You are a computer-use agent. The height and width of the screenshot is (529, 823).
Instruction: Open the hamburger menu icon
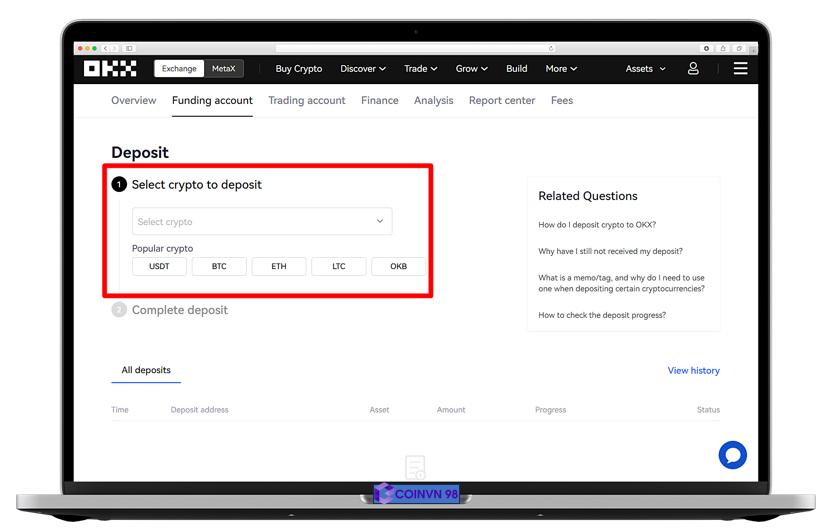pyautogui.click(x=740, y=69)
